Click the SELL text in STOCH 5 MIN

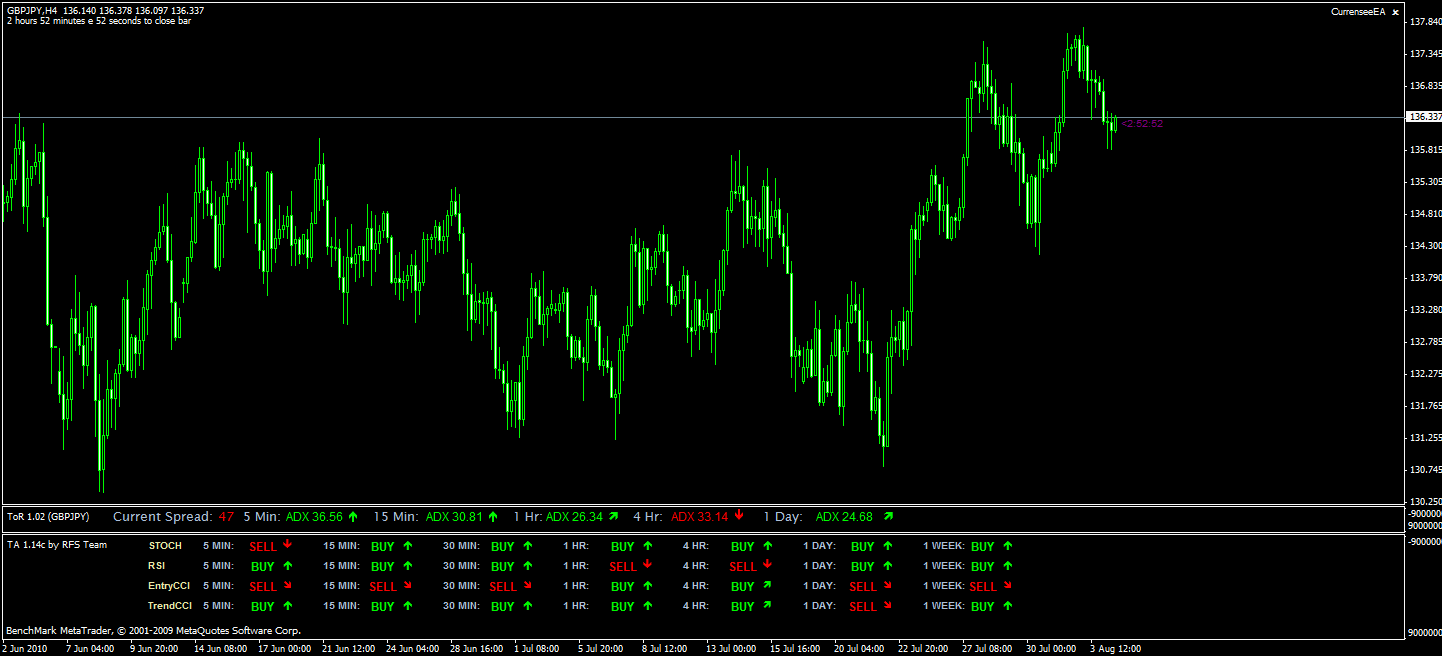point(263,547)
